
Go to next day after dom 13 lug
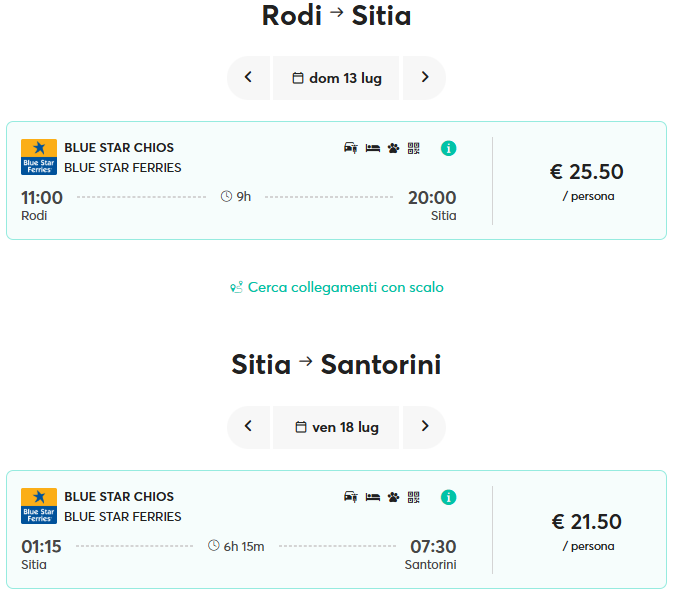424,78
